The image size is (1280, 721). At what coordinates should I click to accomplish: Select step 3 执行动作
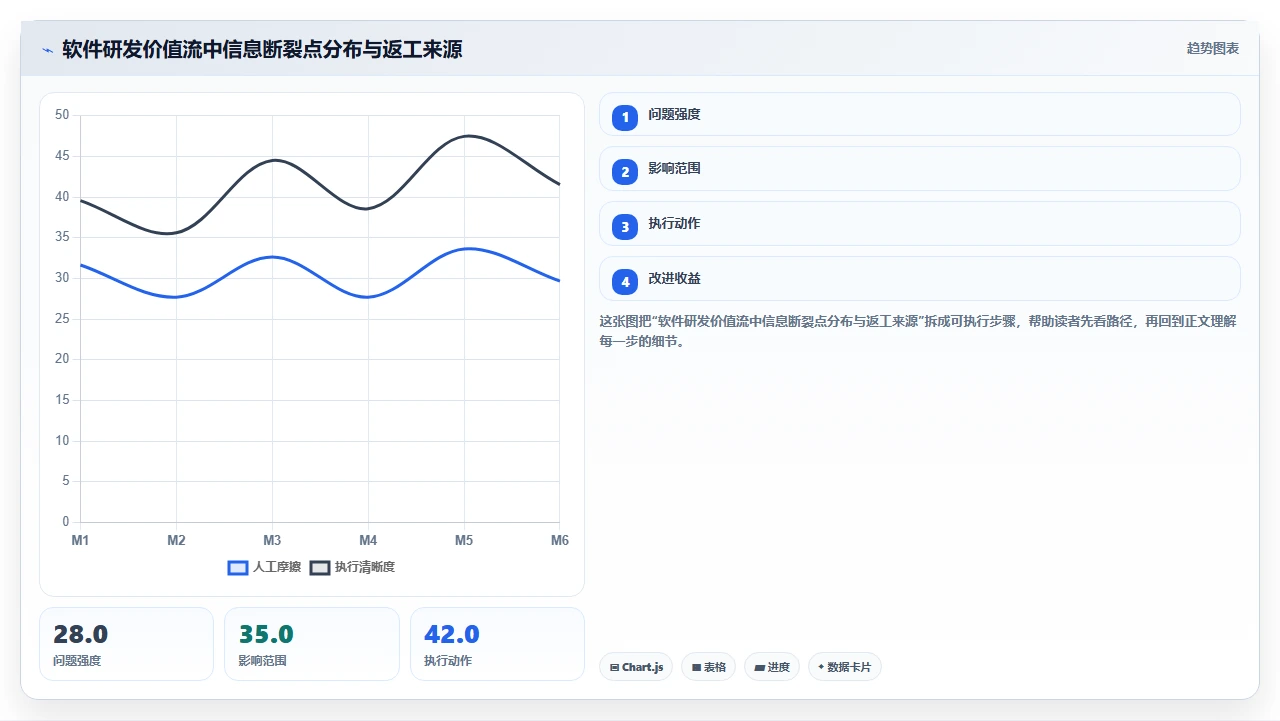coord(919,224)
